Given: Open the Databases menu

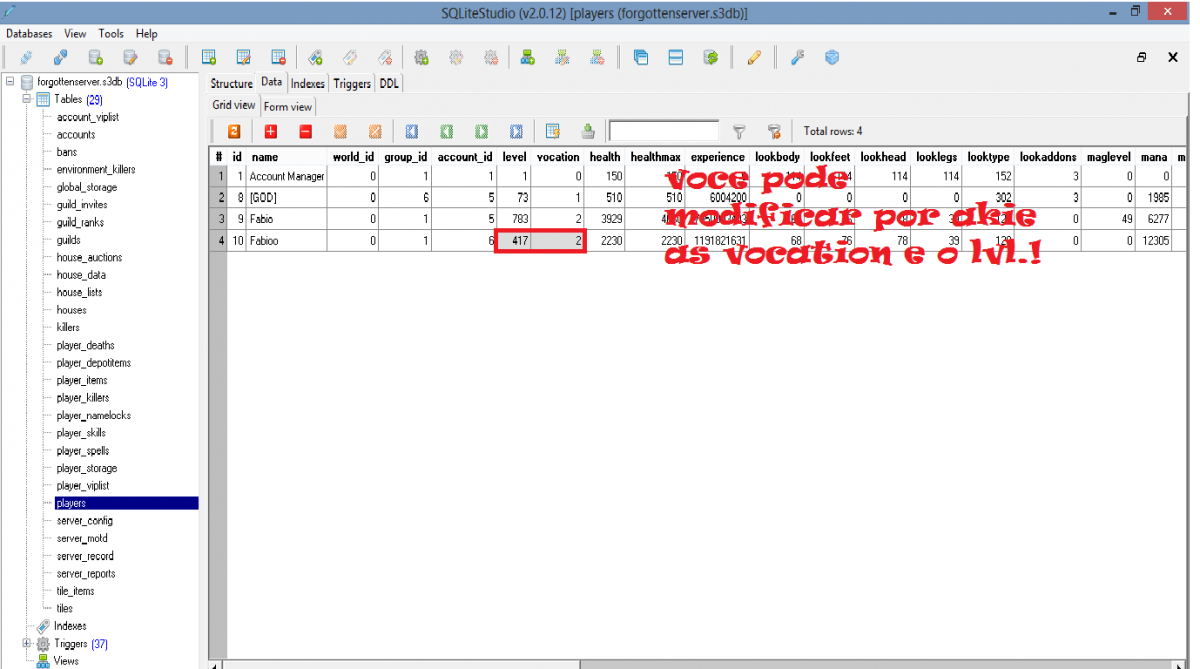Looking at the screenshot, I should point(29,34).
